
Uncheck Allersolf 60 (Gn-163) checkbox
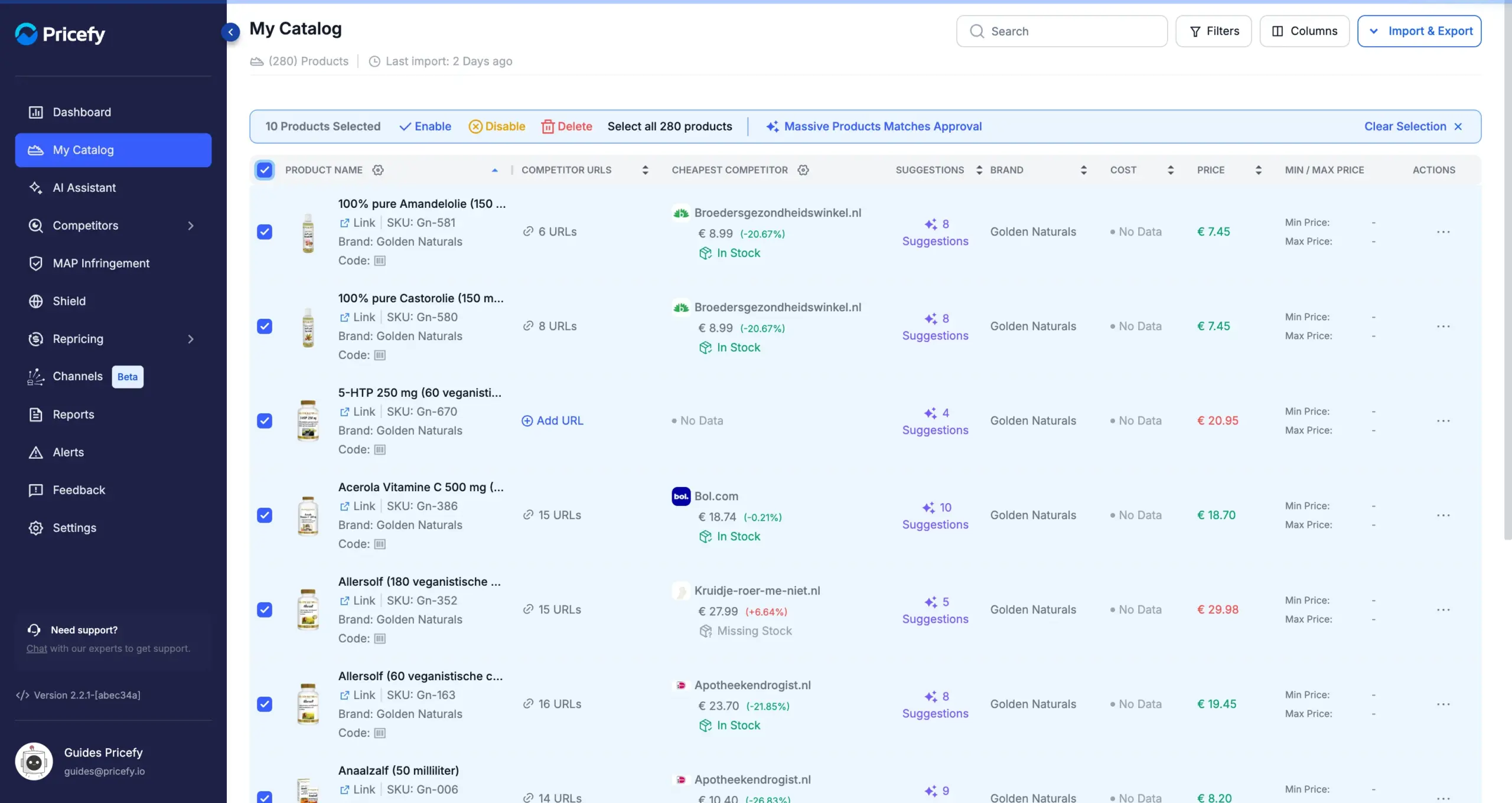pos(265,704)
